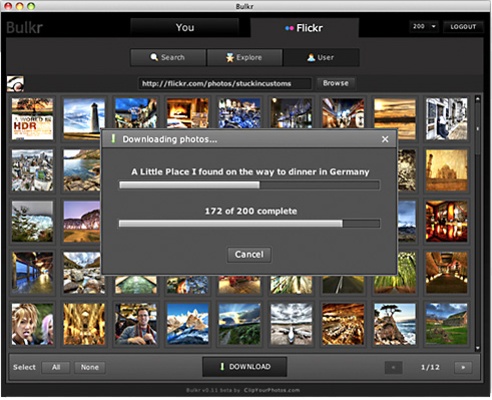Switch to the You tab
492x400 pixels.
(x=185, y=28)
